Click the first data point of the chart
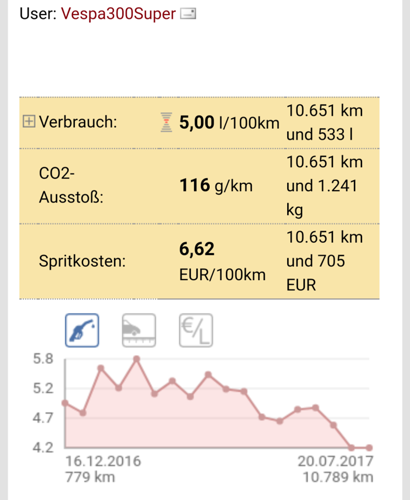This screenshot has width=410, height=500. click(x=65, y=403)
